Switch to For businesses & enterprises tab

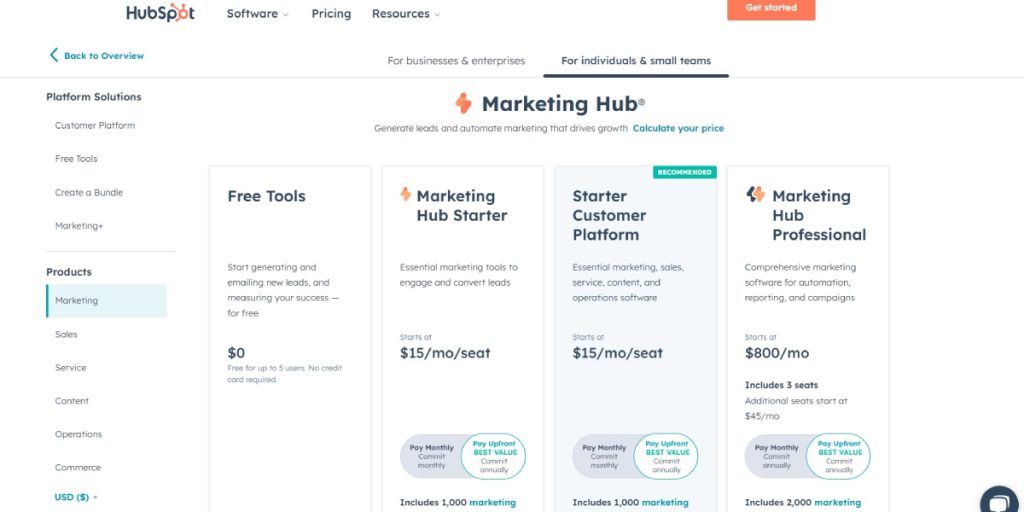coord(456,61)
